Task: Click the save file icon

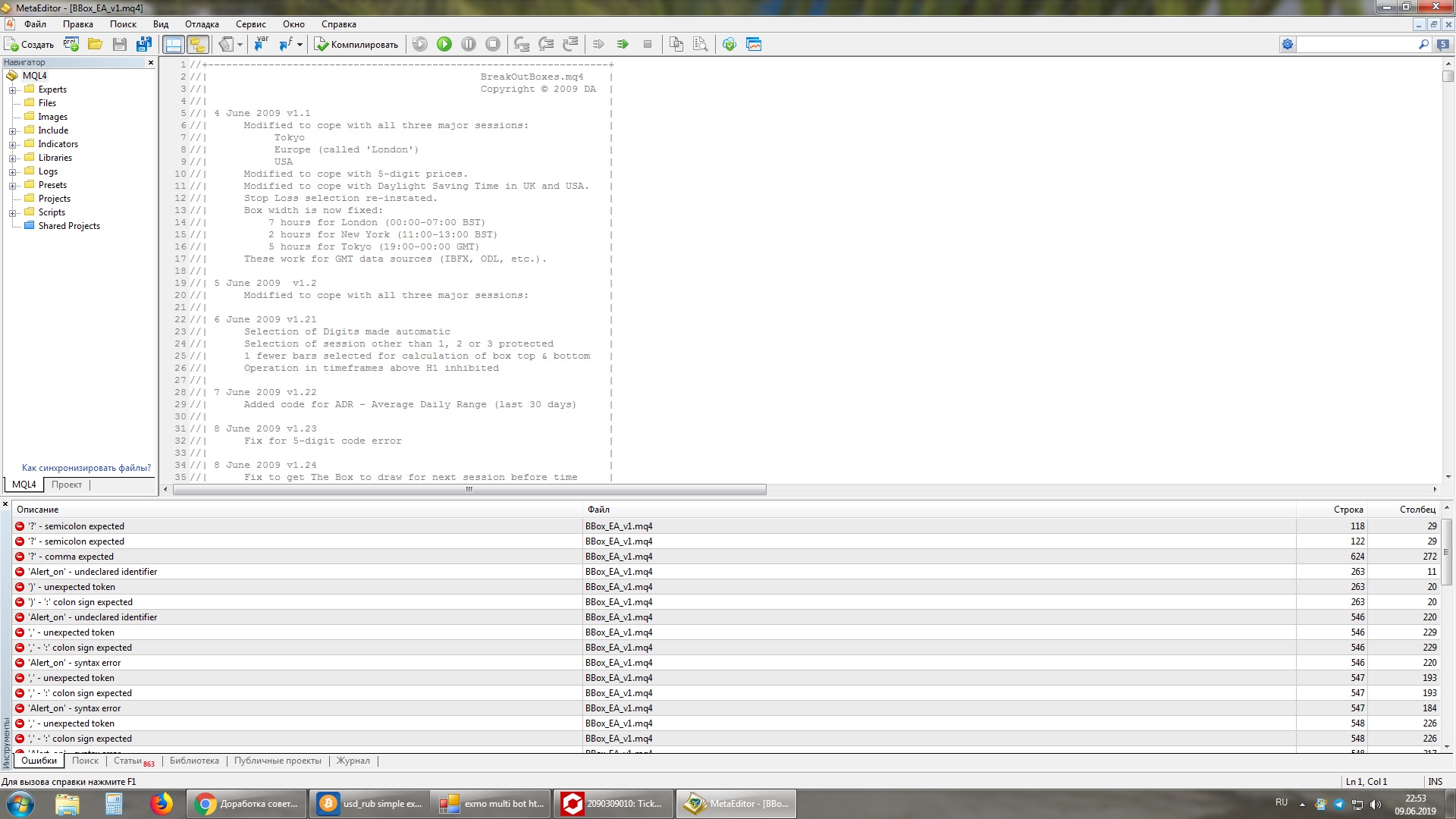Action: (x=120, y=44)
